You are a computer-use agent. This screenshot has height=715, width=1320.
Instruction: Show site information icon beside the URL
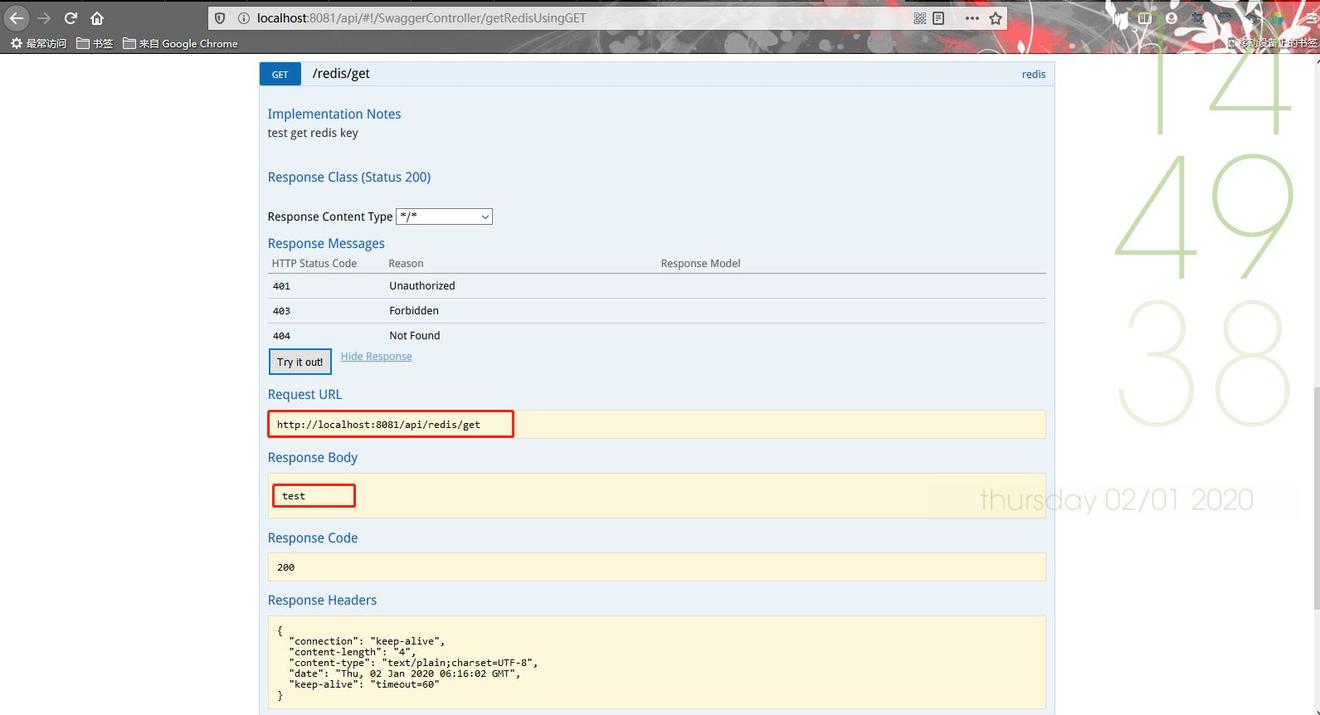coord(243,18)
